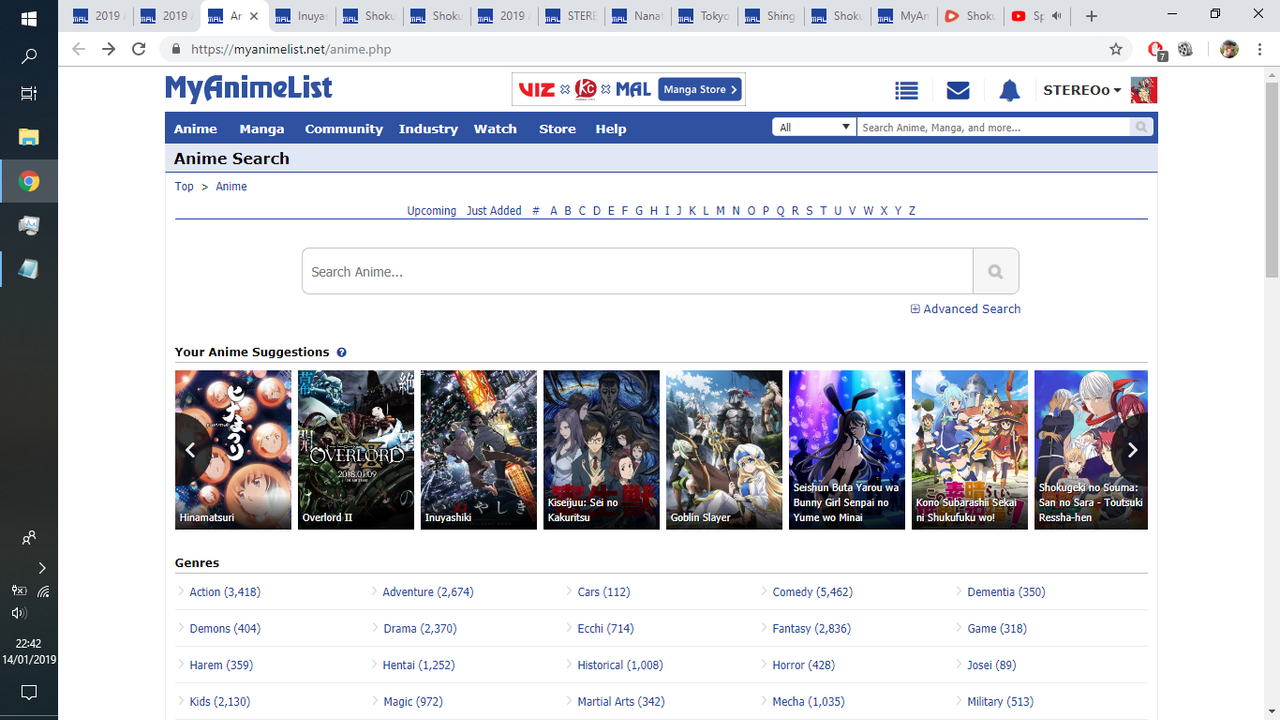Open the Community menu

click(x=344, y=128)
